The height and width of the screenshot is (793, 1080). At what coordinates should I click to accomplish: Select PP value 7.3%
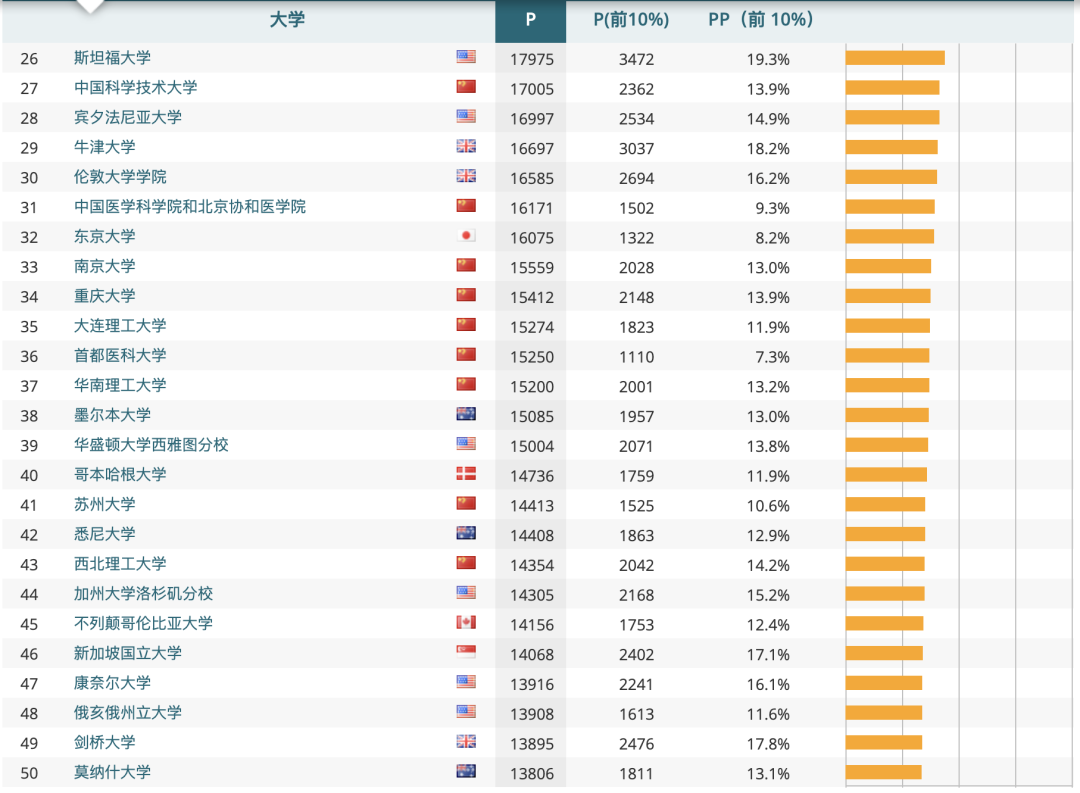tap(772, 357)
